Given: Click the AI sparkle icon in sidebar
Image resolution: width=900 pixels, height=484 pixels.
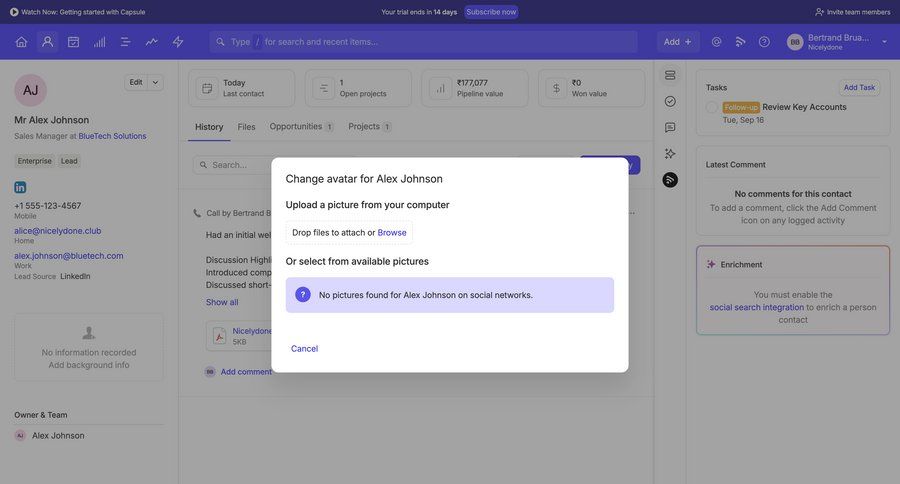Looking at the screenshot, I should pyautogui.click(x=670, y=154).
